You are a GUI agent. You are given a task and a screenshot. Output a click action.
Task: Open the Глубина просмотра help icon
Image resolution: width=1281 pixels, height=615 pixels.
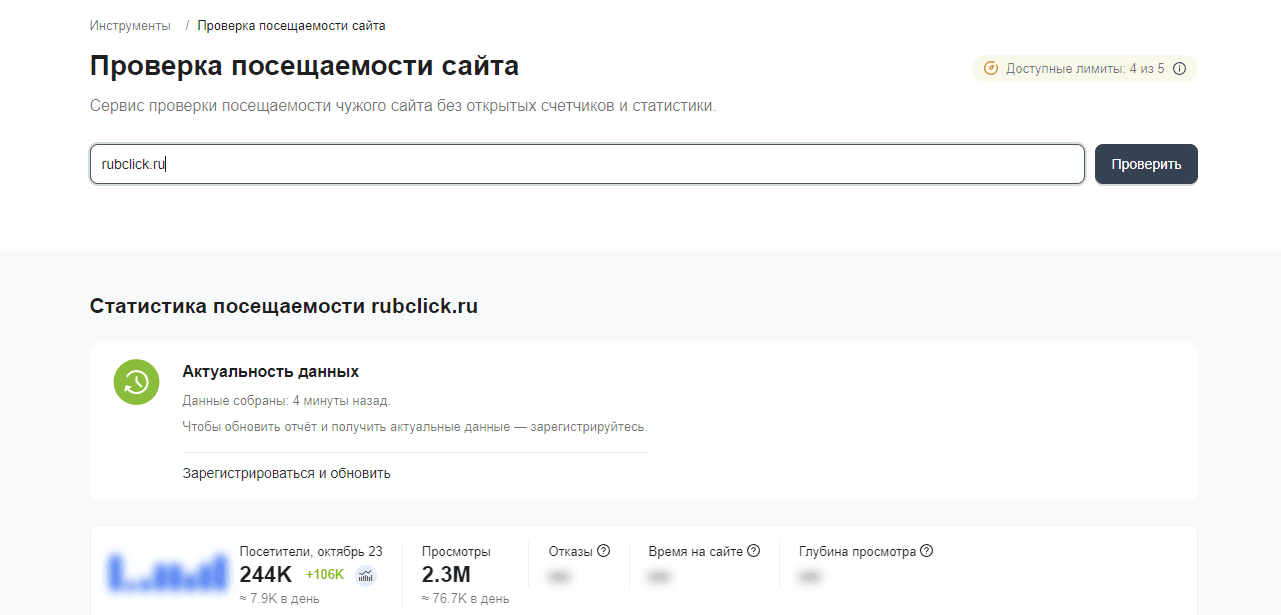tap(925, 550)
